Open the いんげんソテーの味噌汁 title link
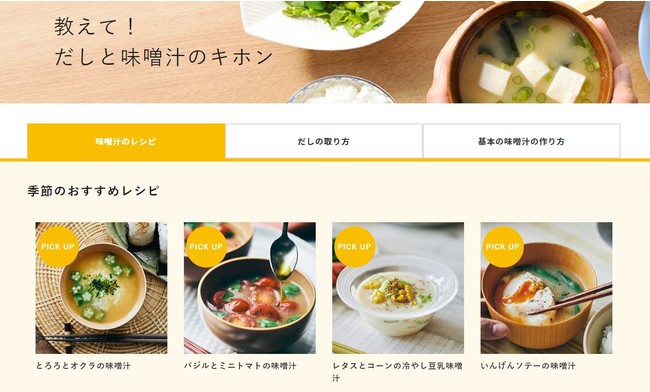Screen dimensions: 650x392 [528, 366]
